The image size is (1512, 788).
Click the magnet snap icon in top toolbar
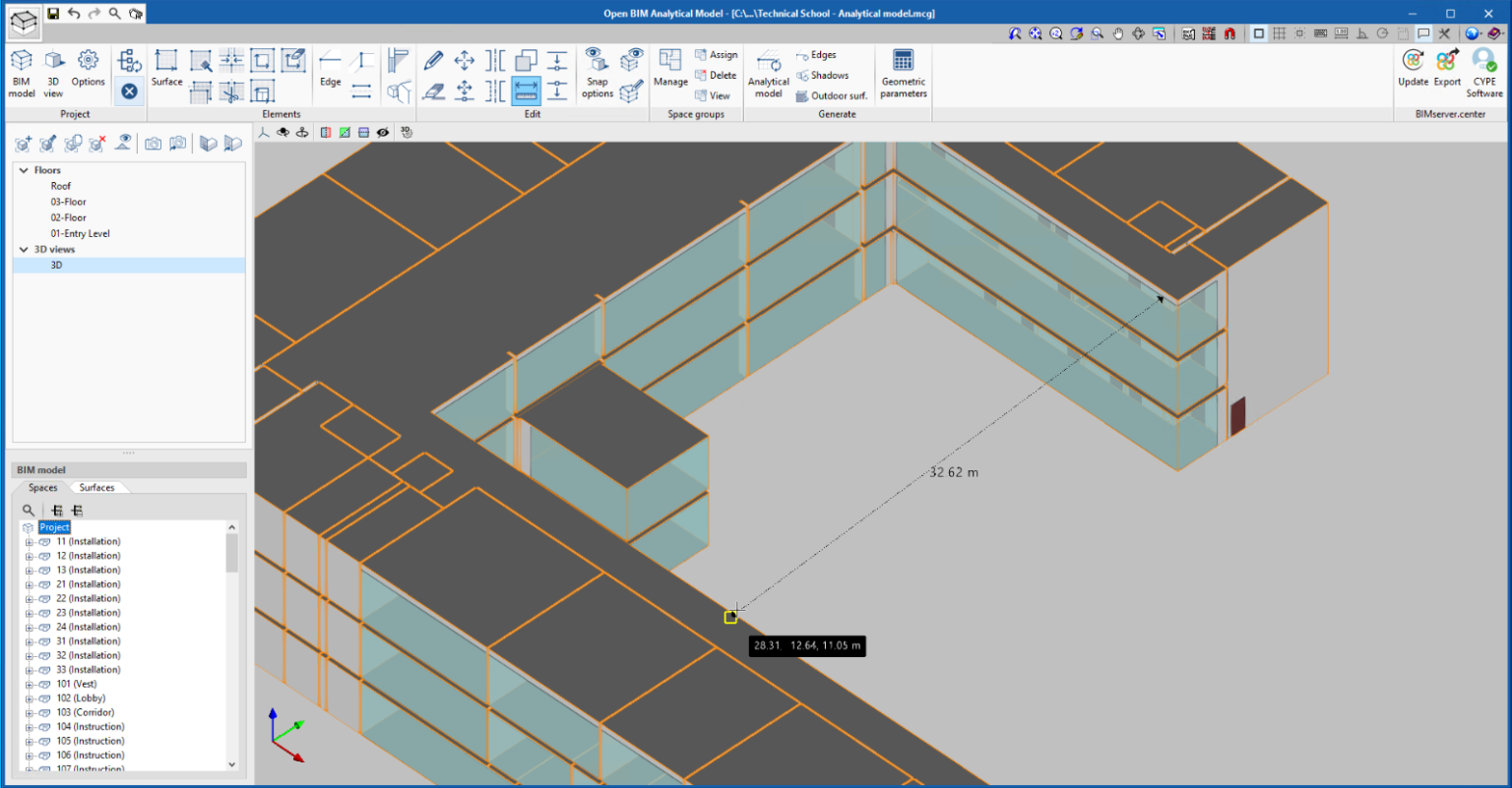pos(1231,32)
